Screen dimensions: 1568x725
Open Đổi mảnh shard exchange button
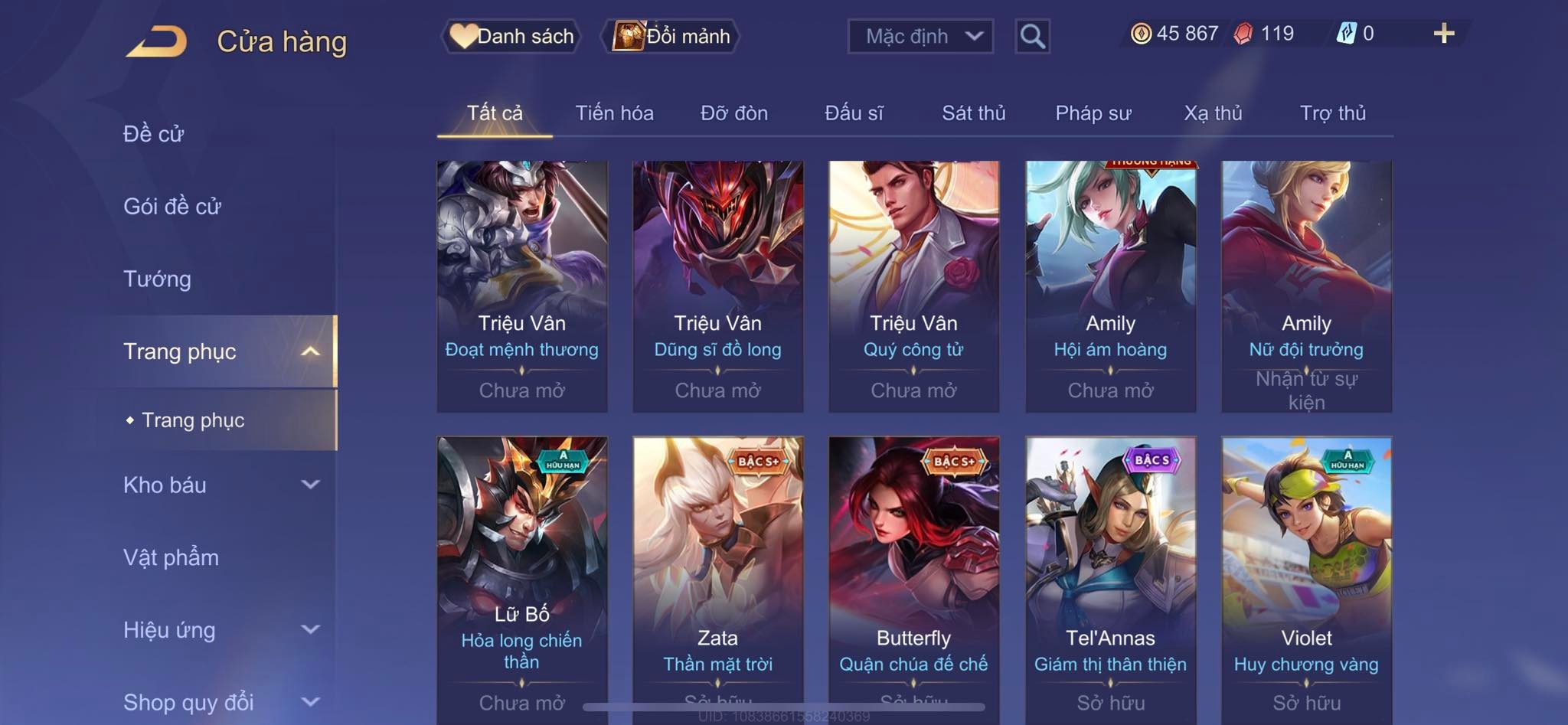click(671, 36)
